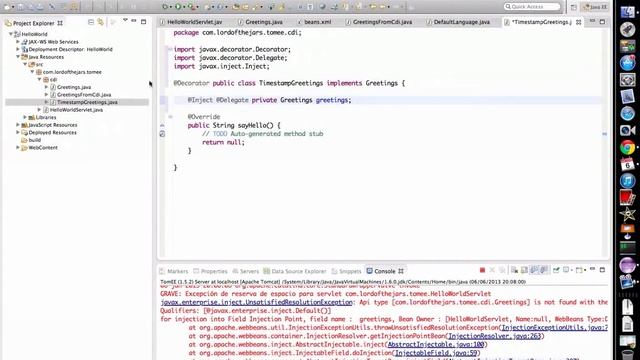The height and width of the screenshot is (360, 640).
Task: Expand Deployment Descriptor: HelloWorld node
Action: [x=18, y=49]
